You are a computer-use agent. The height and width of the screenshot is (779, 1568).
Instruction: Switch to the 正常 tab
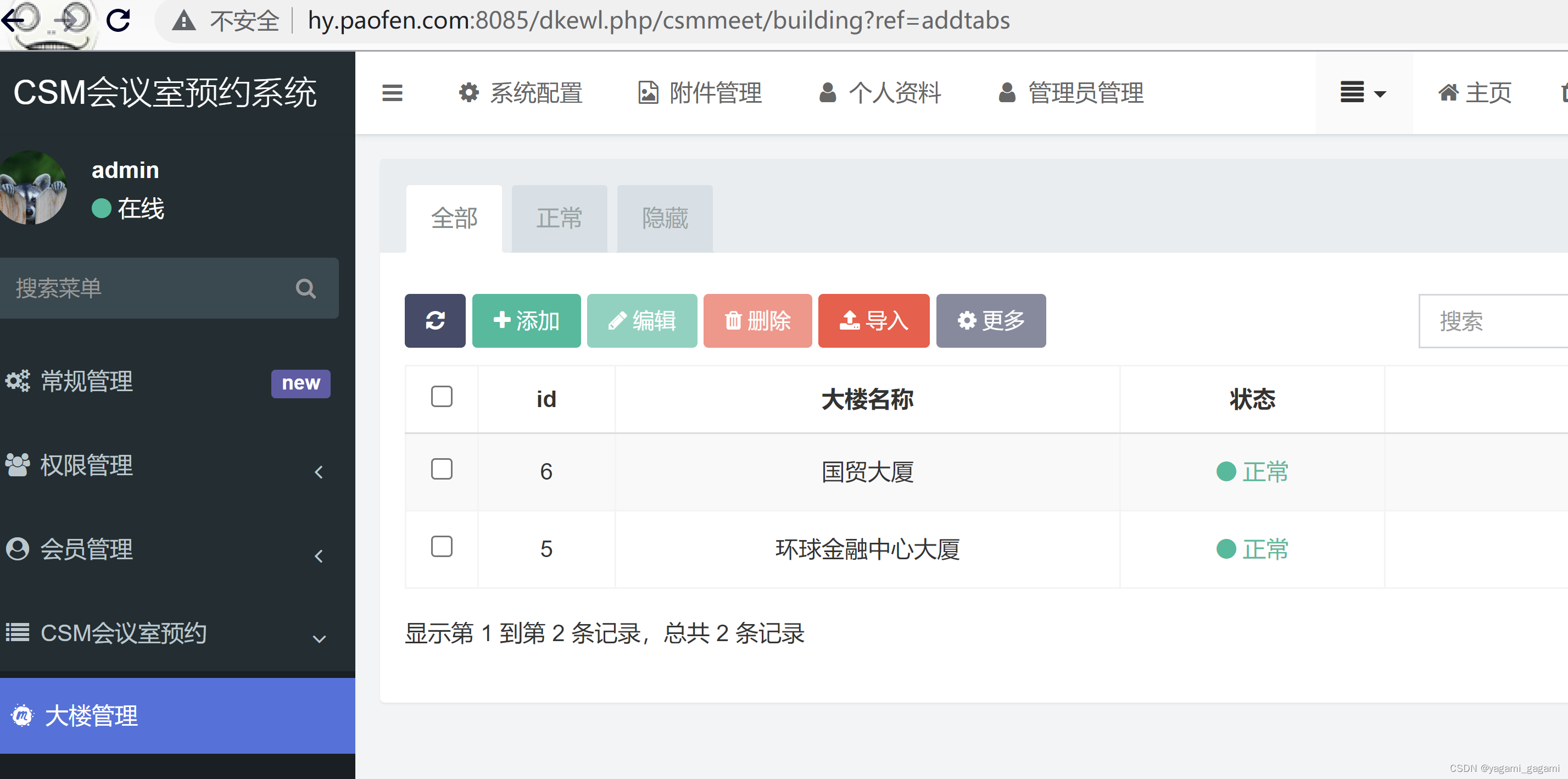click(560, 219)
